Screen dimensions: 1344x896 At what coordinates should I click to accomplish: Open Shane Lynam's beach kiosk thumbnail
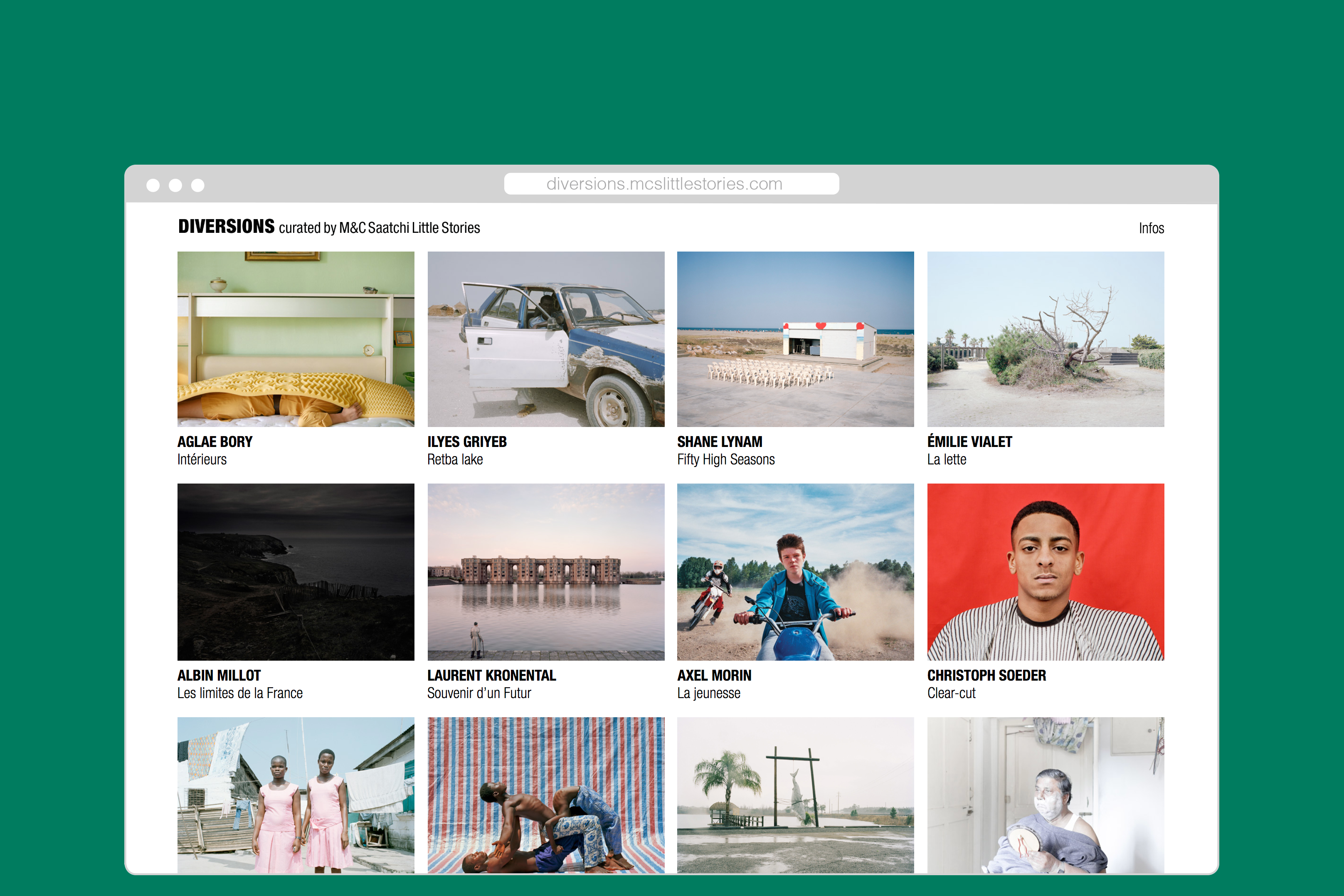(x=795, y=339)
